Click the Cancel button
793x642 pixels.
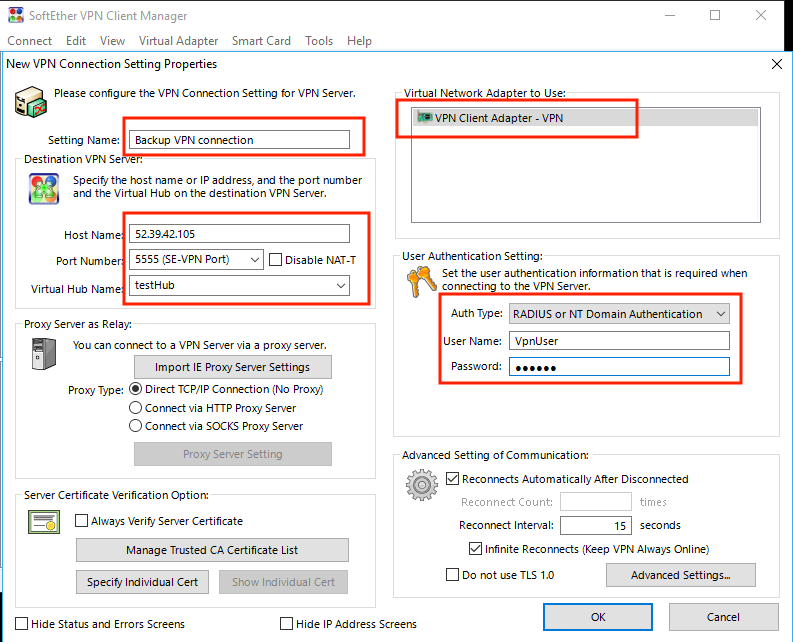pyautogui.click(x=723, y=617)
